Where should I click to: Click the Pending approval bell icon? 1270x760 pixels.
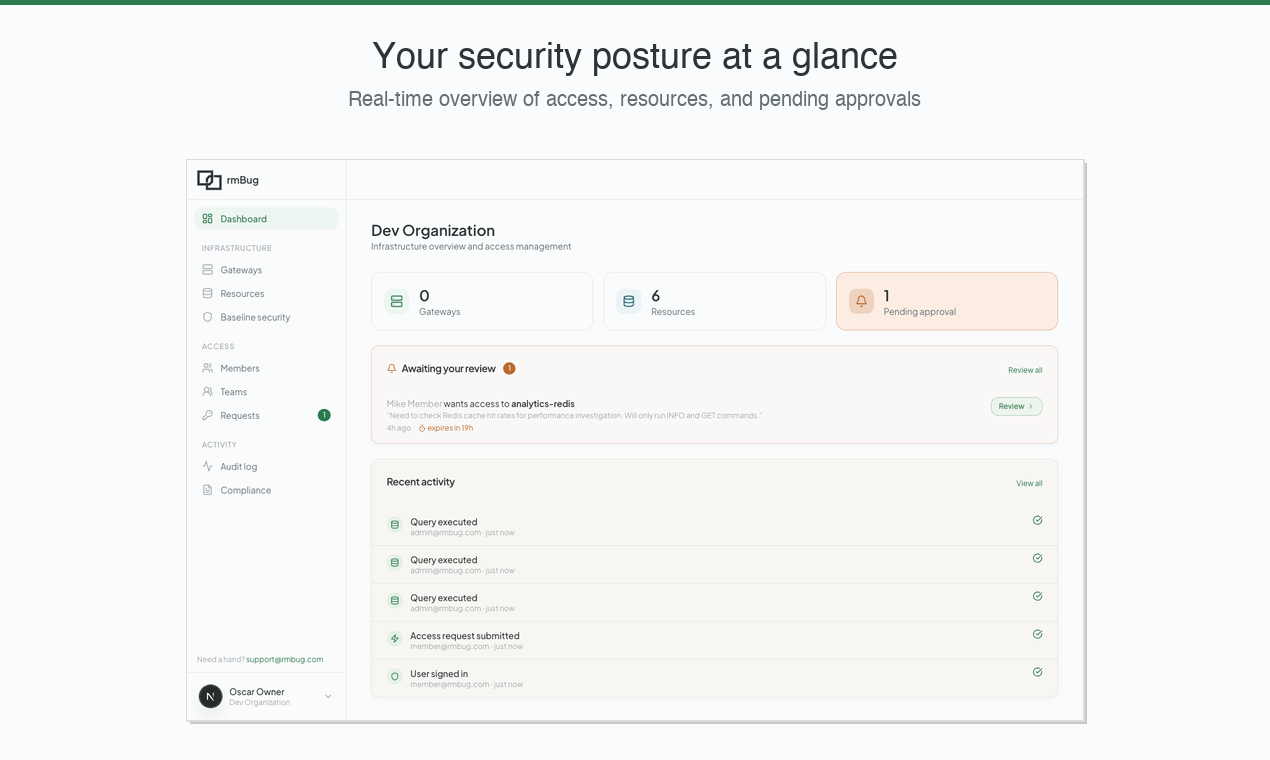(861, 301)
